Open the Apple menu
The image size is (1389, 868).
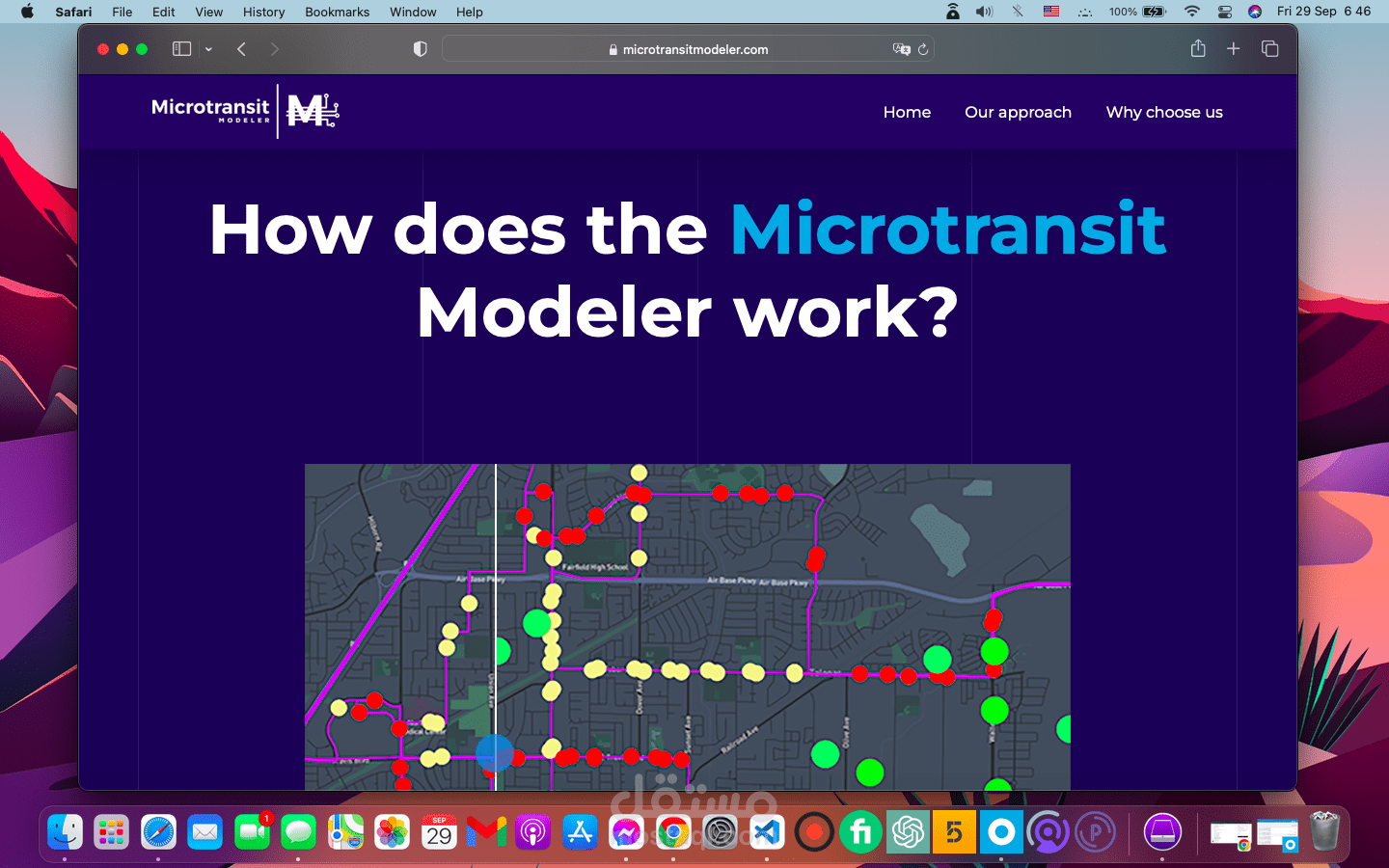pos(27,12)
